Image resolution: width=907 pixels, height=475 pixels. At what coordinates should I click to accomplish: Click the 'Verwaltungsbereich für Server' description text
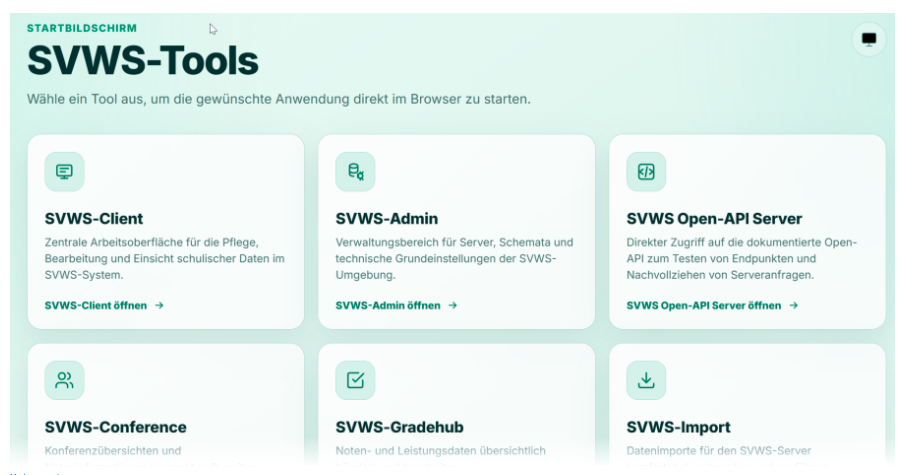point(455,259)
